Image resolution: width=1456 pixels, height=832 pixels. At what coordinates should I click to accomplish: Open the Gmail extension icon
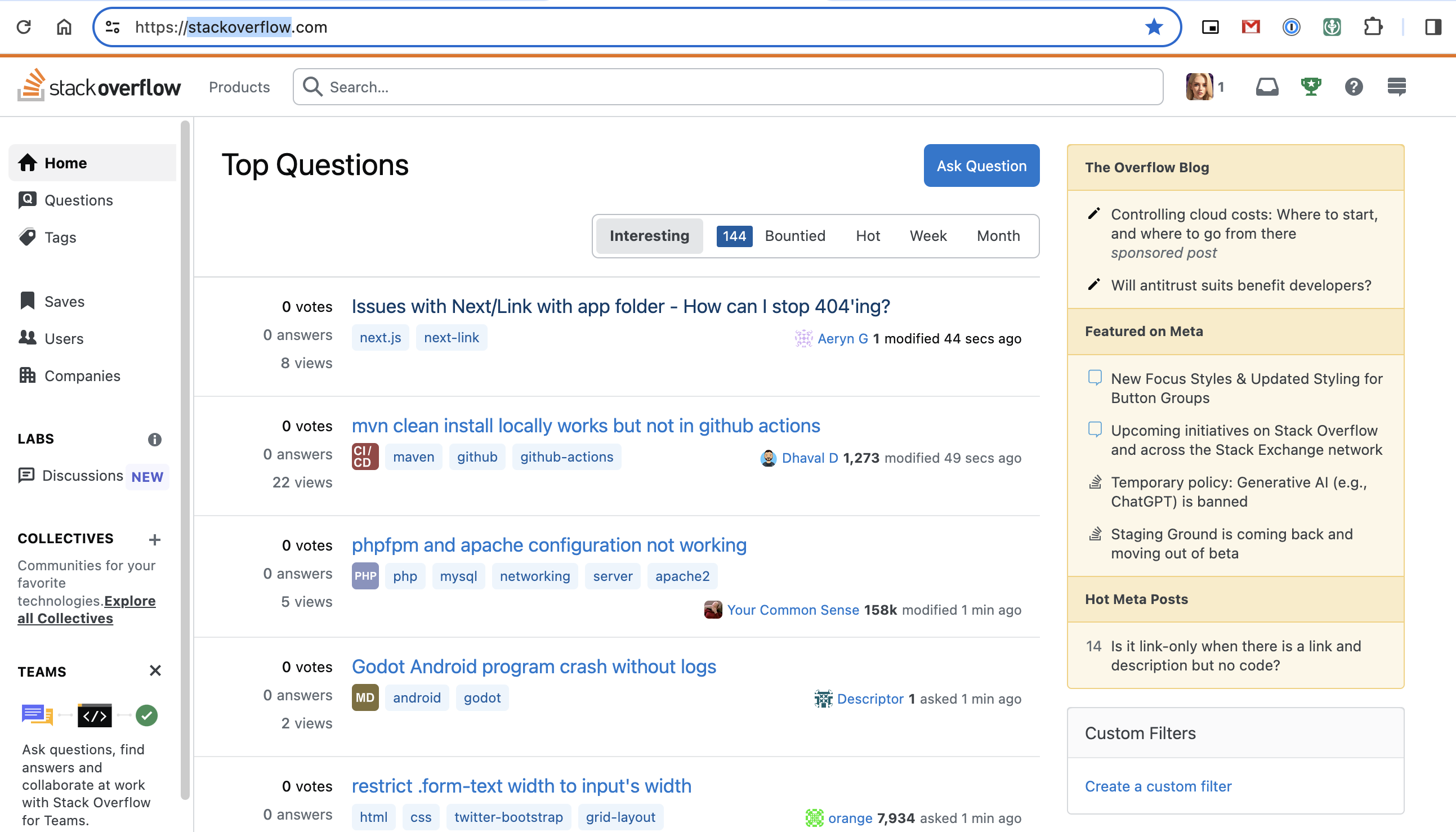click(x=1251, y=27)
